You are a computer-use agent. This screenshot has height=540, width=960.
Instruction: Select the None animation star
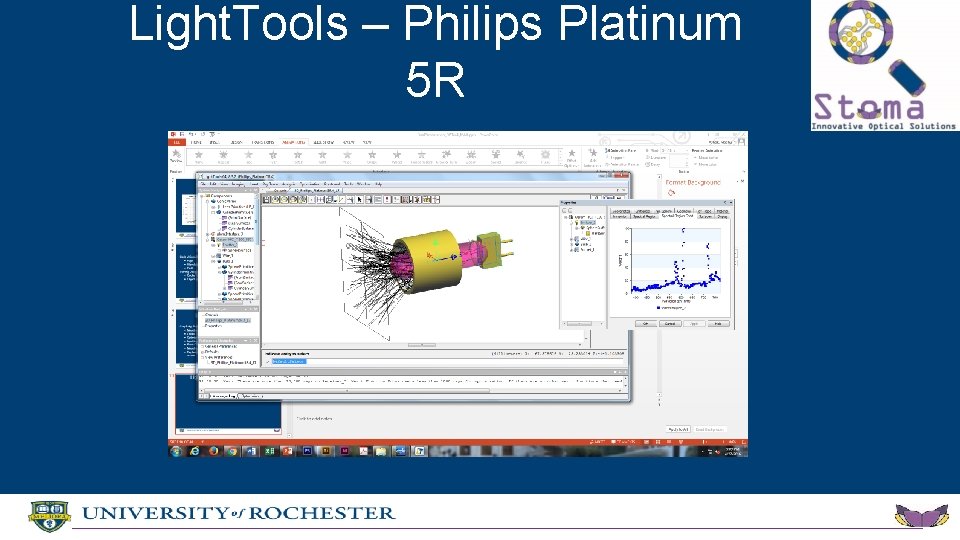(x=198, y=156)
